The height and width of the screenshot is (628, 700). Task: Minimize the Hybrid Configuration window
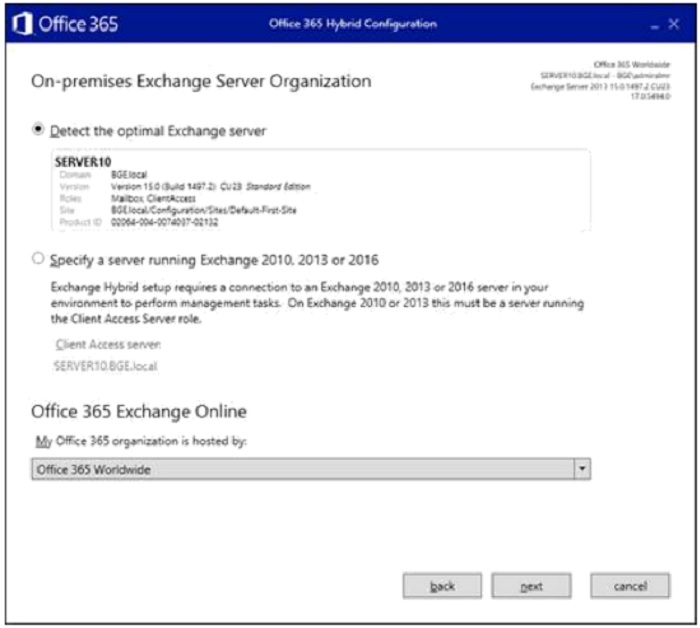click(654, 26)
